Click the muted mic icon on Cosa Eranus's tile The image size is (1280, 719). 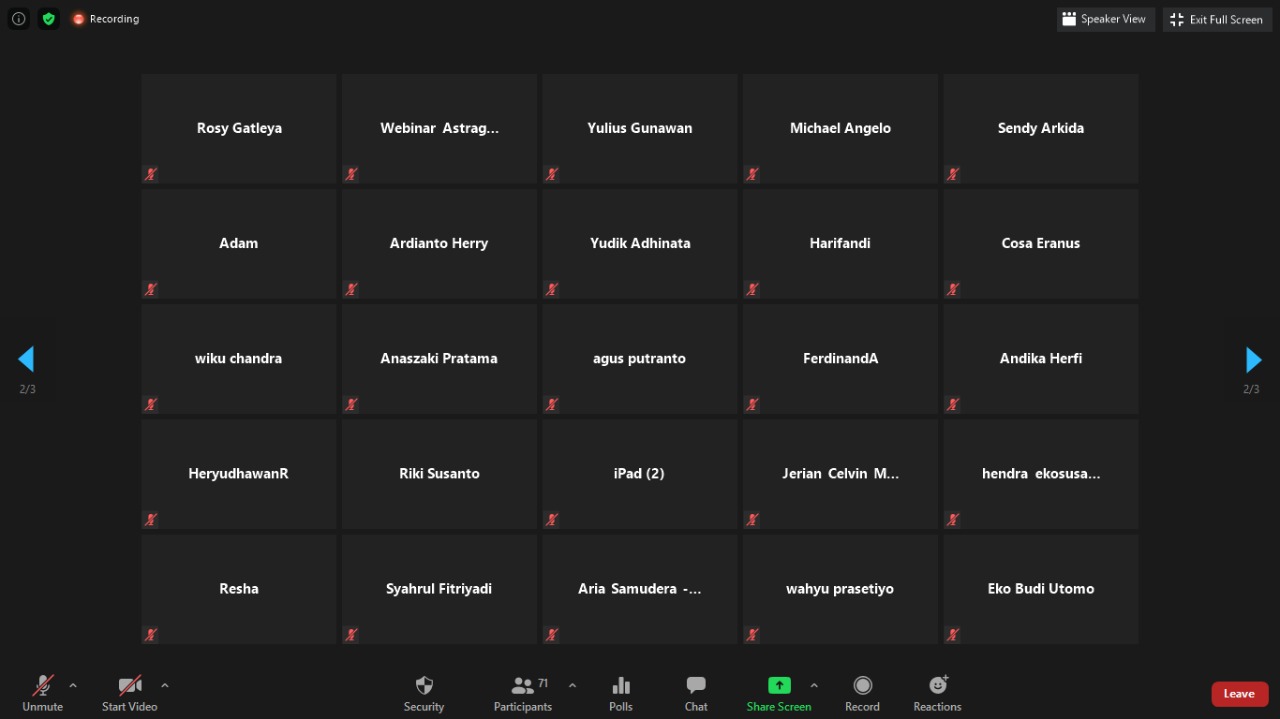[x=953, y=289]
